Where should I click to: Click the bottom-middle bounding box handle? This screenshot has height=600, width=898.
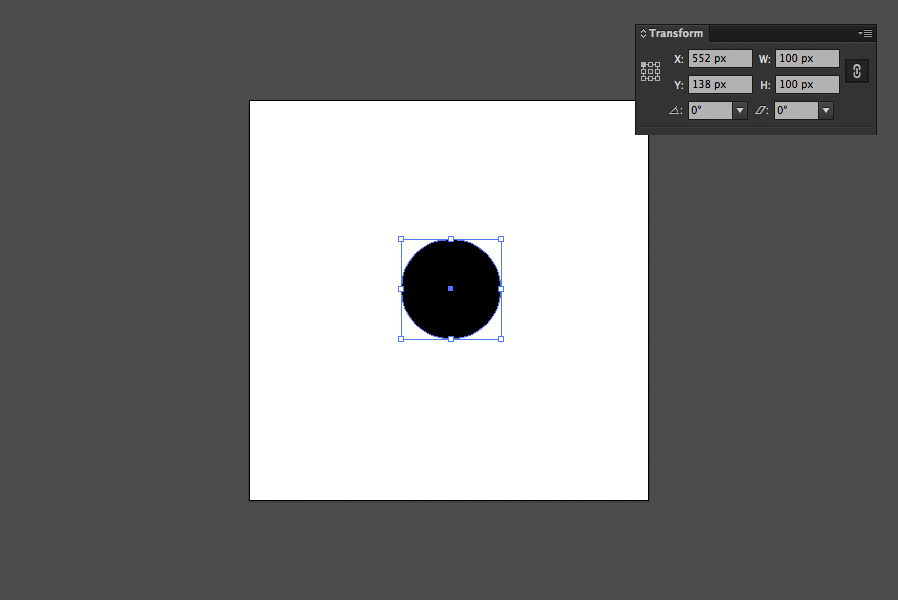click(x=451, y=339)
